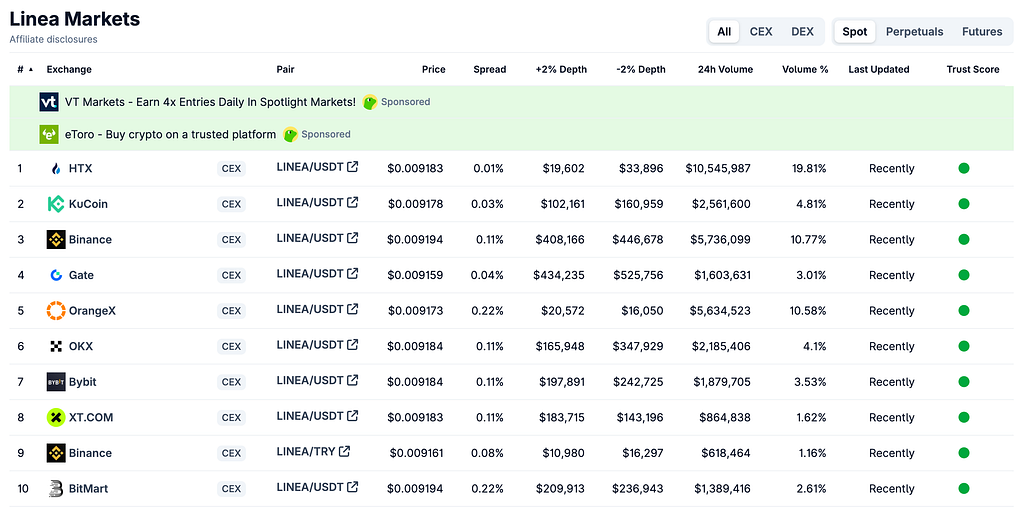This screenshot has height=517, width=1024.
Task: Open external link icon beside LINEA/TRY
Action: point(344,451)
